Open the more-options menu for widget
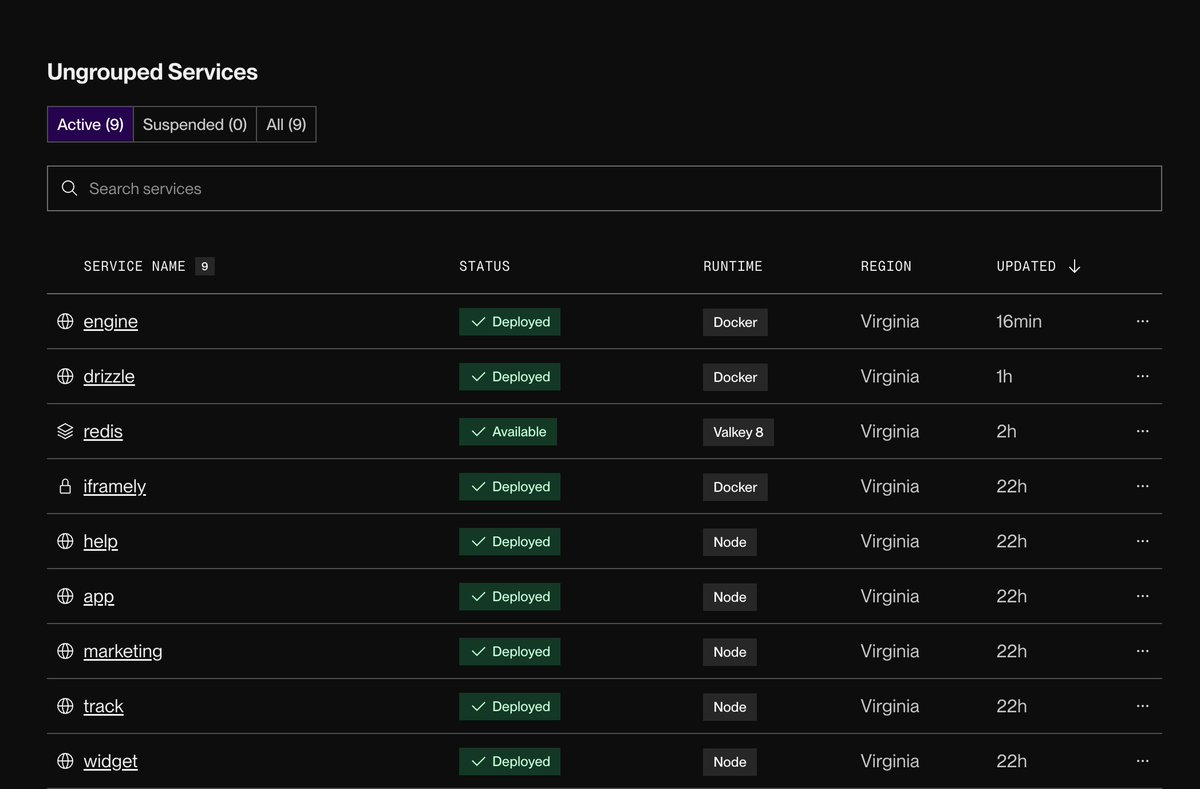 pos(1143,761)
